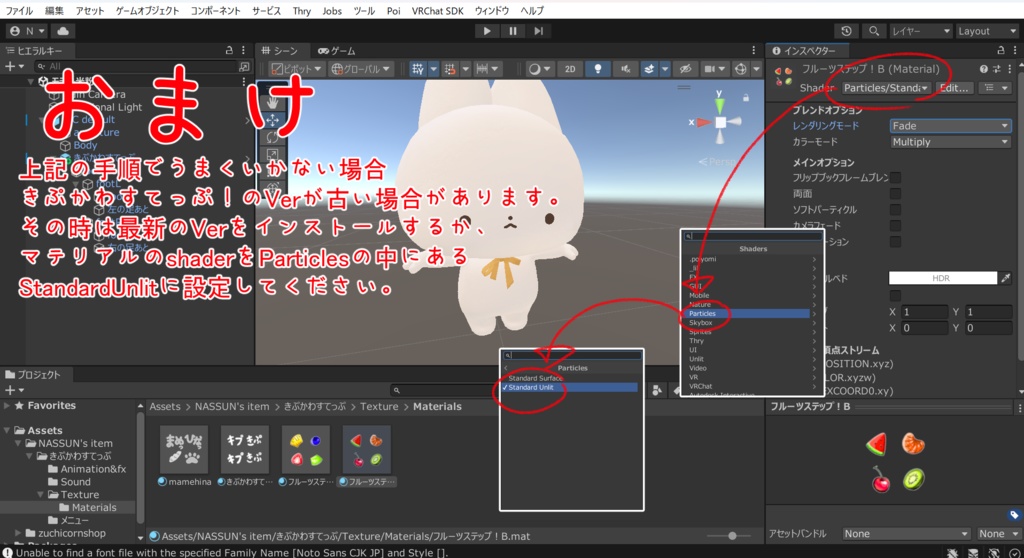Toggle grid snapping icon with magnet

pyautogui.click(x=450, y=69)
